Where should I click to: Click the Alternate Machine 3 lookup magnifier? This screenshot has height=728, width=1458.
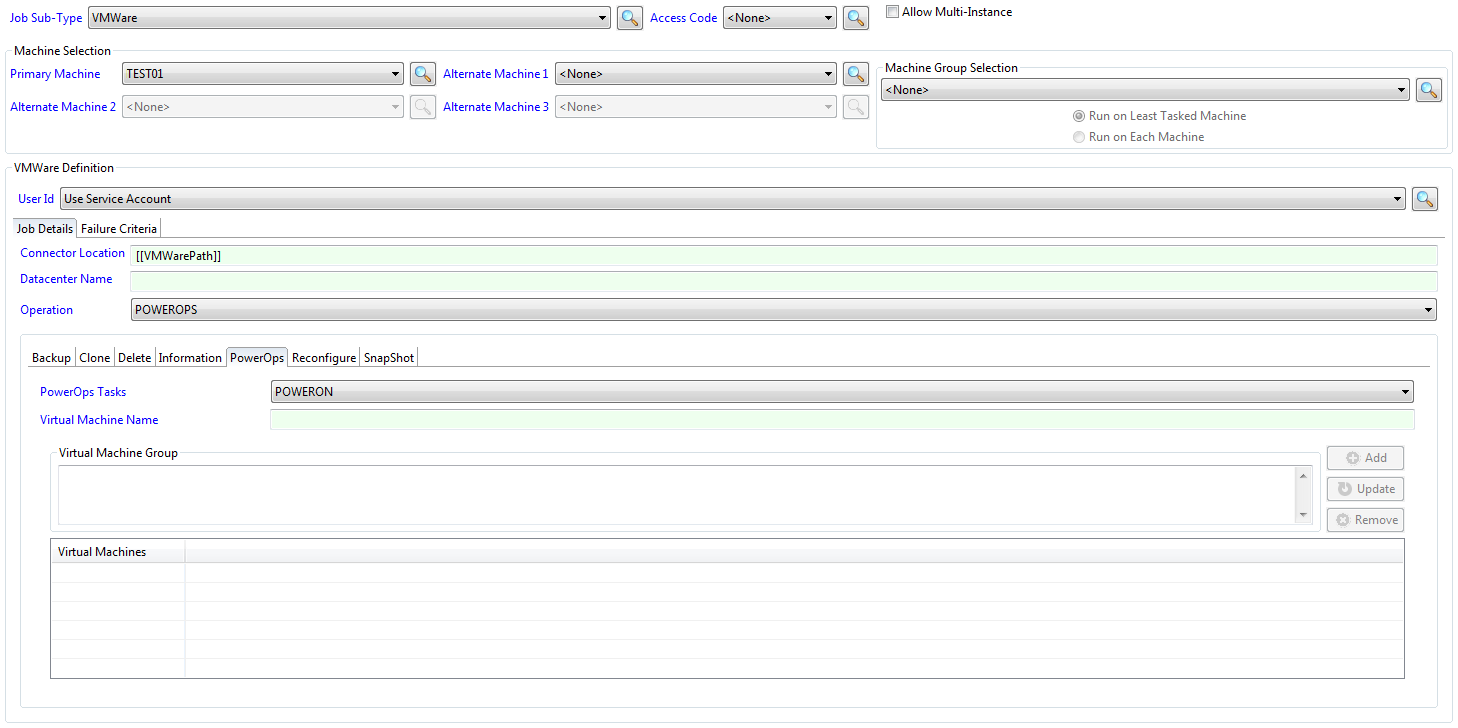pos(856,107)
